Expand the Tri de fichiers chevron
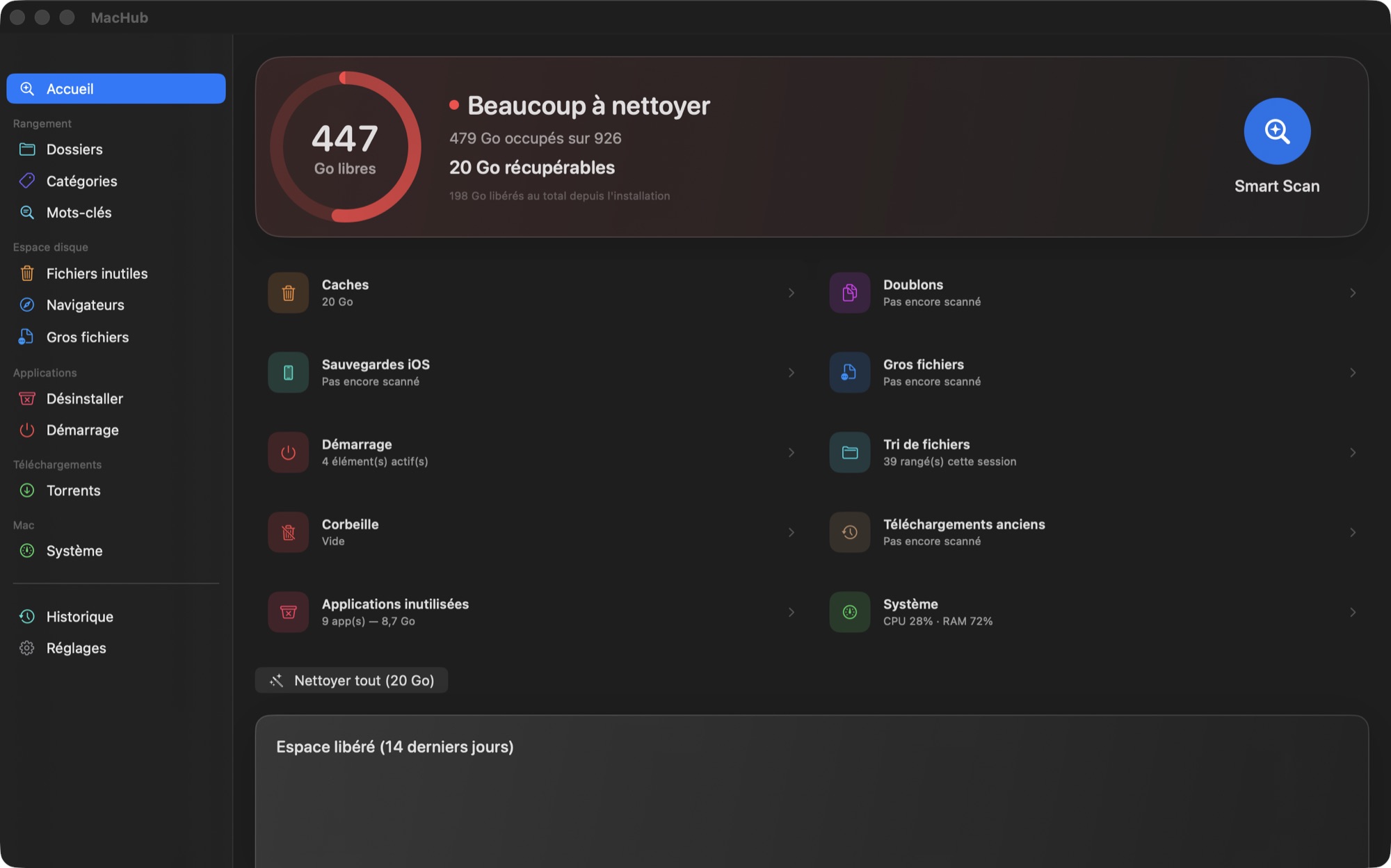Image resolution: width=1391 pixels, height=868 pixels. coord(1353,453)
